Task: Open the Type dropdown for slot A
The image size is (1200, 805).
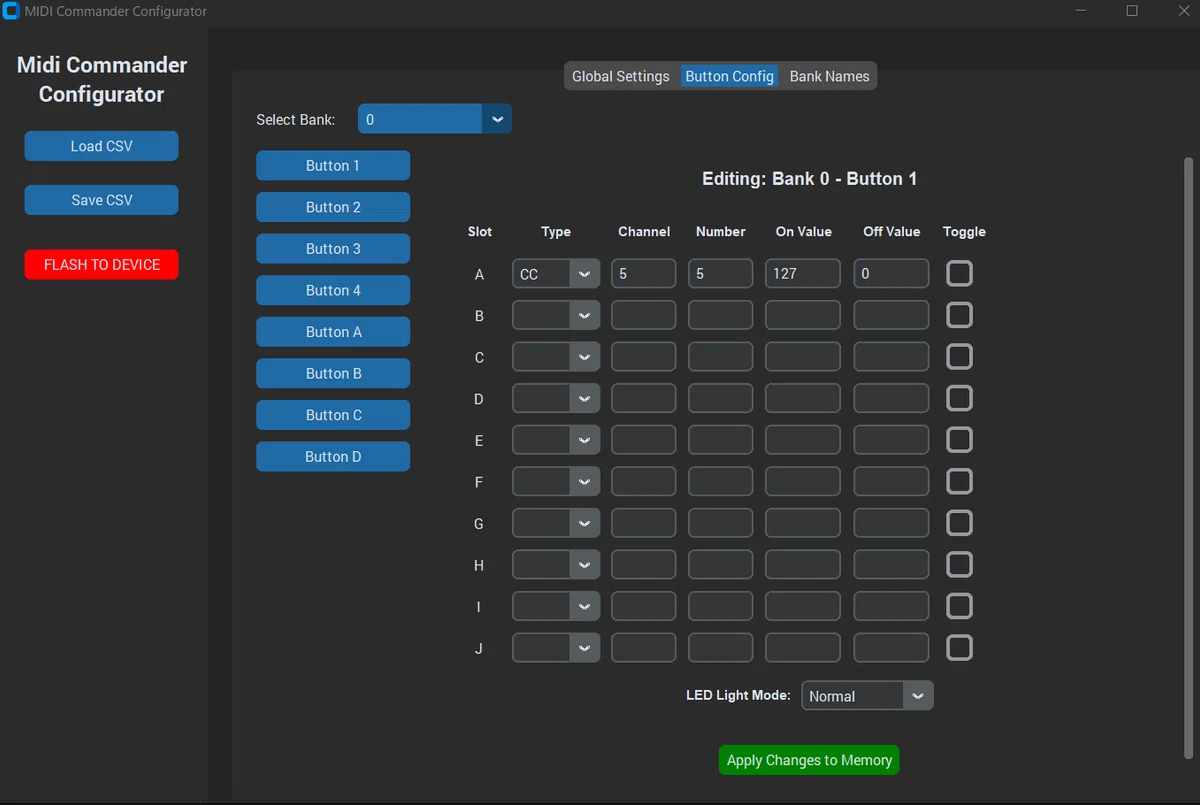Action: click(x=556, y=273)
